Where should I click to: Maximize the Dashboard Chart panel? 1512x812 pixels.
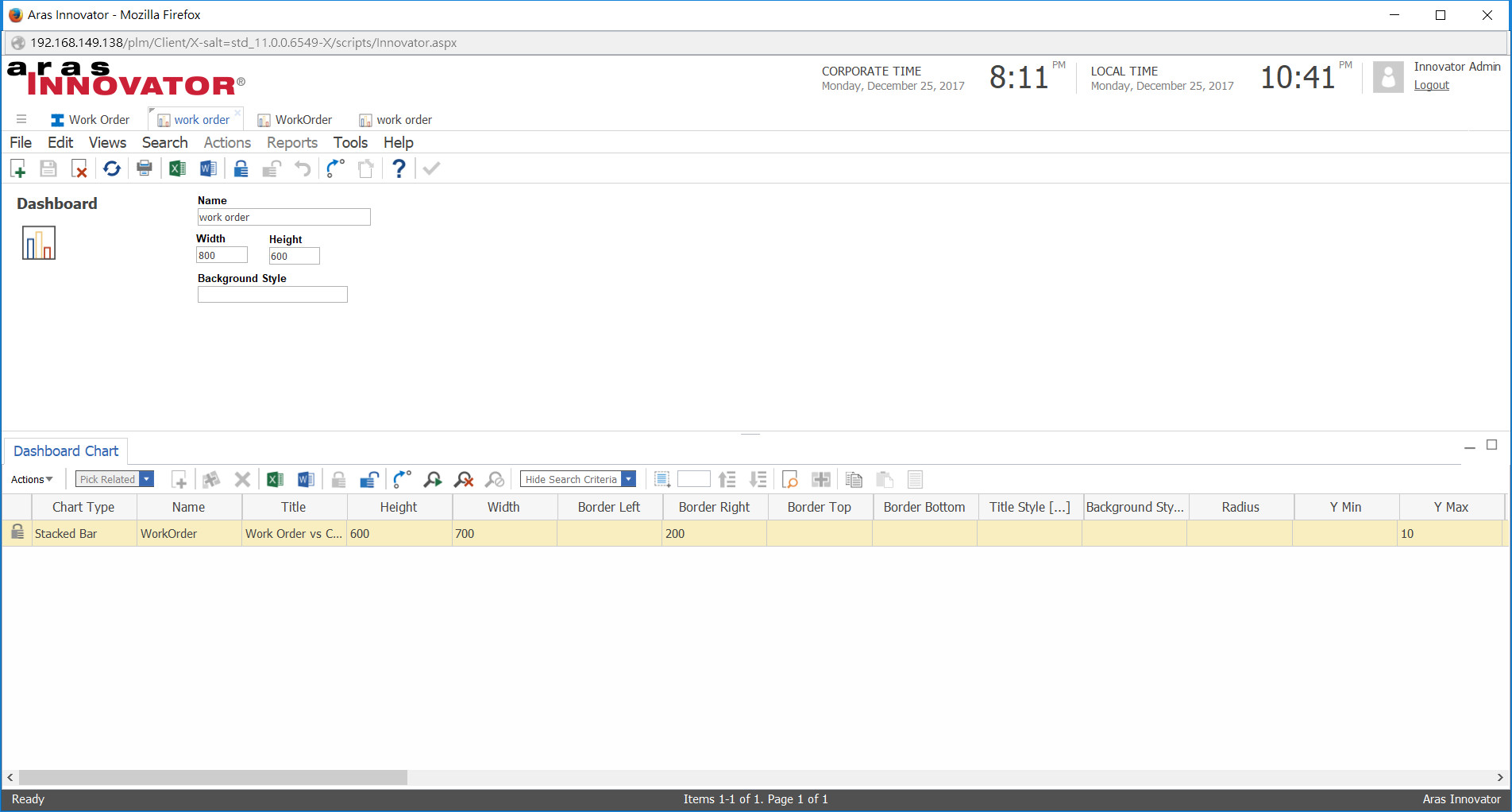[1492, 445]
